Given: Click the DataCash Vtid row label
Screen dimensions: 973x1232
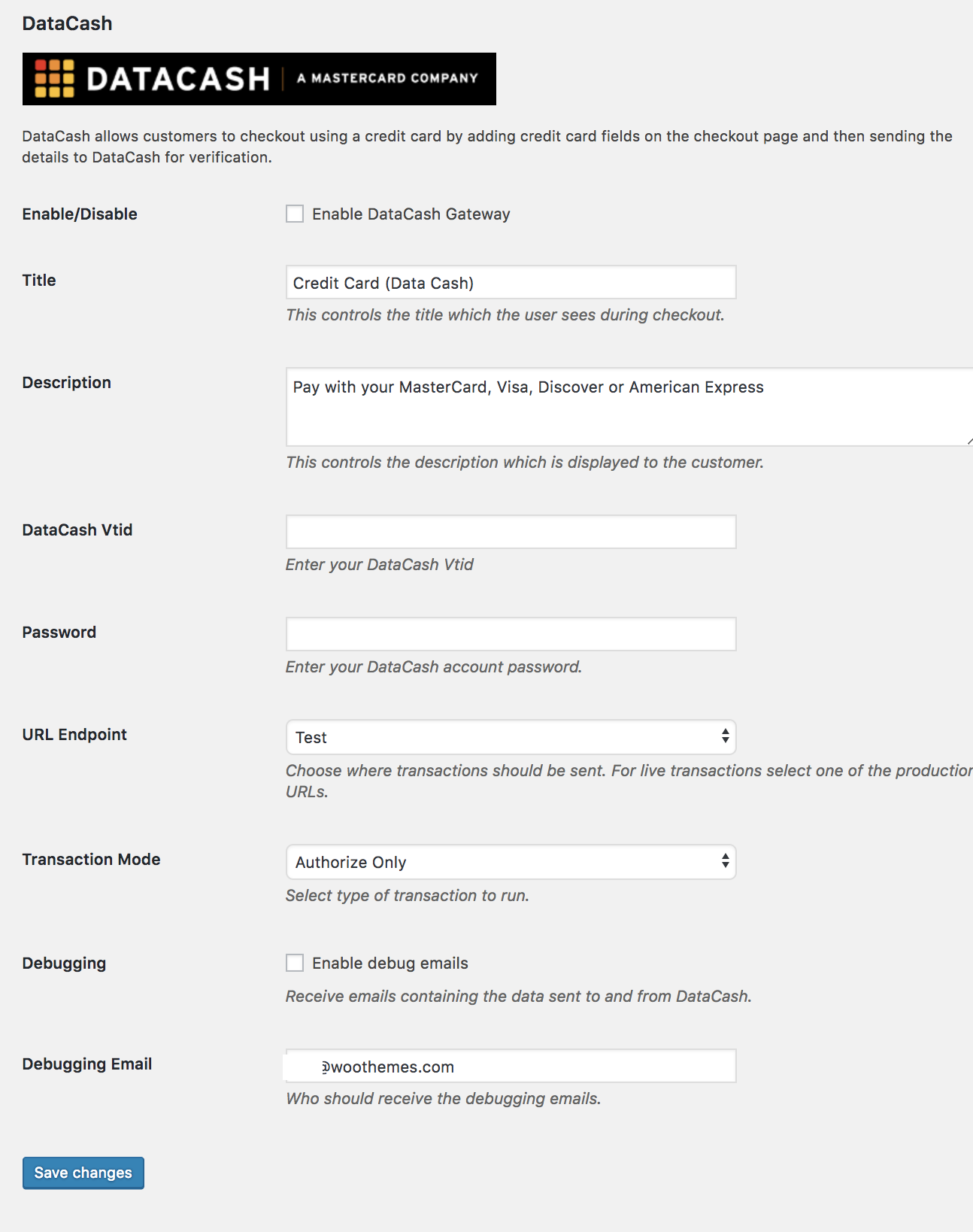Looking at the screenshot, I should pyautogui.click(x=77, y=530).
